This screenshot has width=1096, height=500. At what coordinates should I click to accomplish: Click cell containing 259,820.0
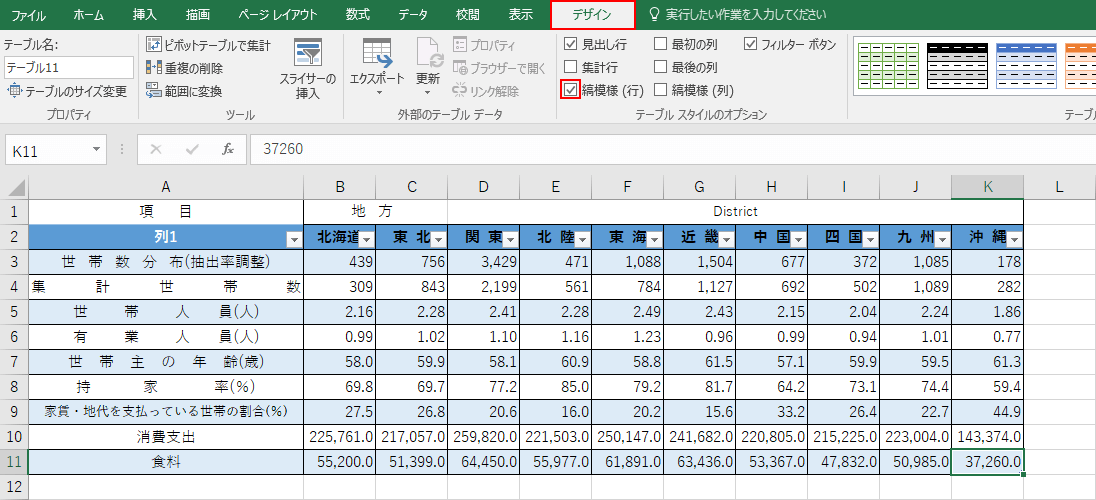point(484,437)
